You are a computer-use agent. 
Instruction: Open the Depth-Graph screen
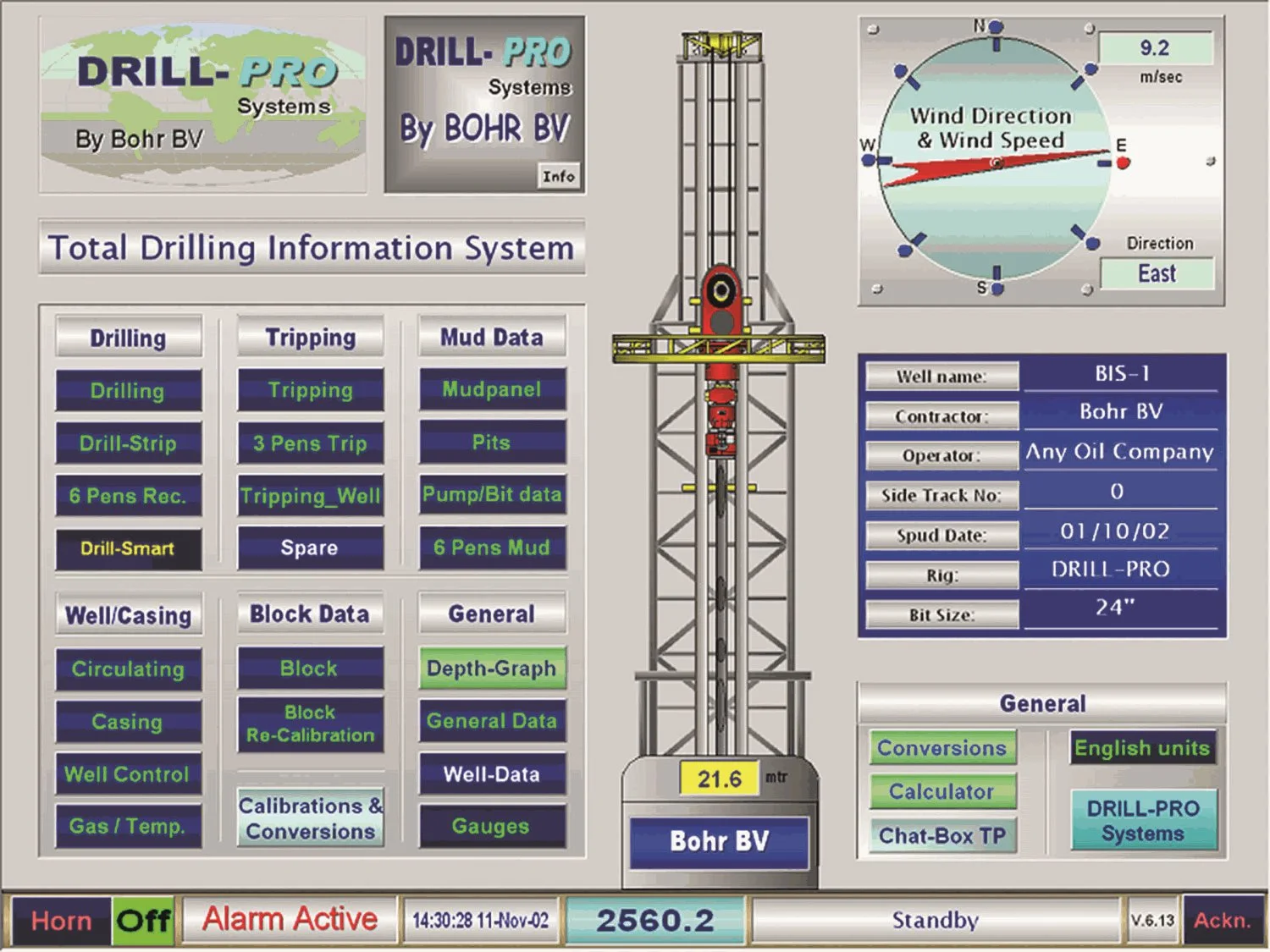pos(491,669)
